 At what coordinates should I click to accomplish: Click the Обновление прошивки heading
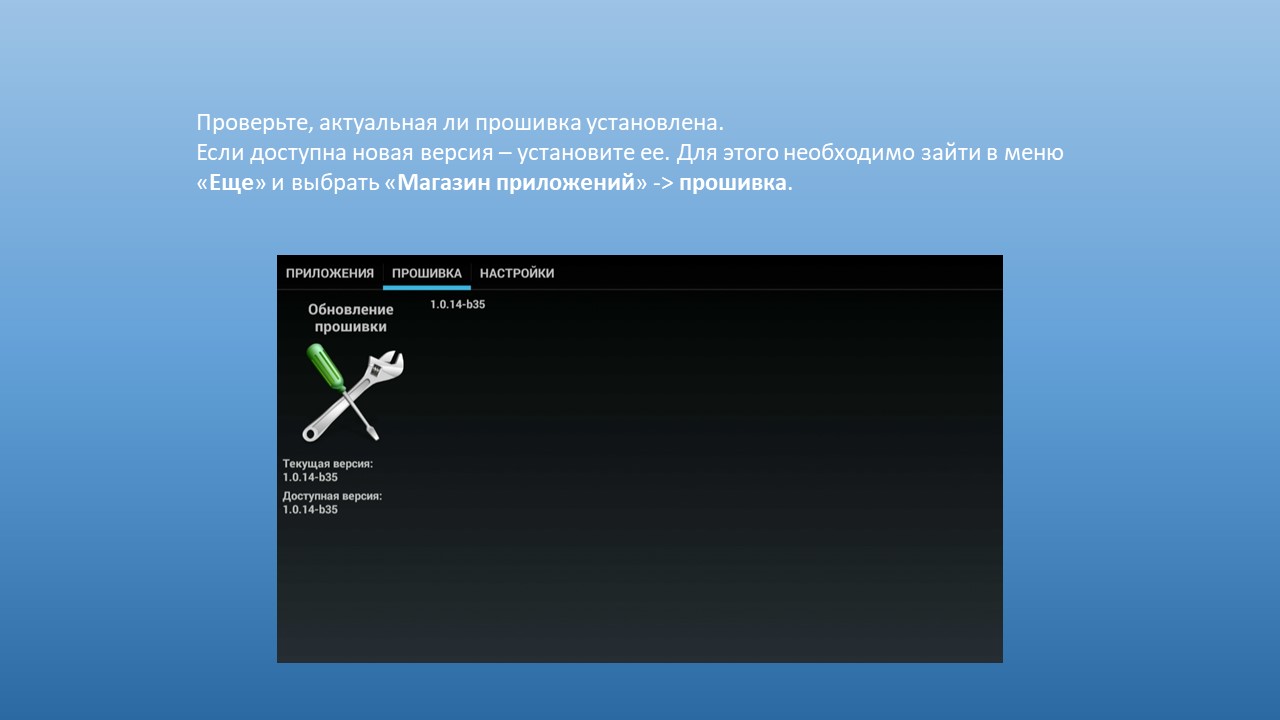coord(351,318)
